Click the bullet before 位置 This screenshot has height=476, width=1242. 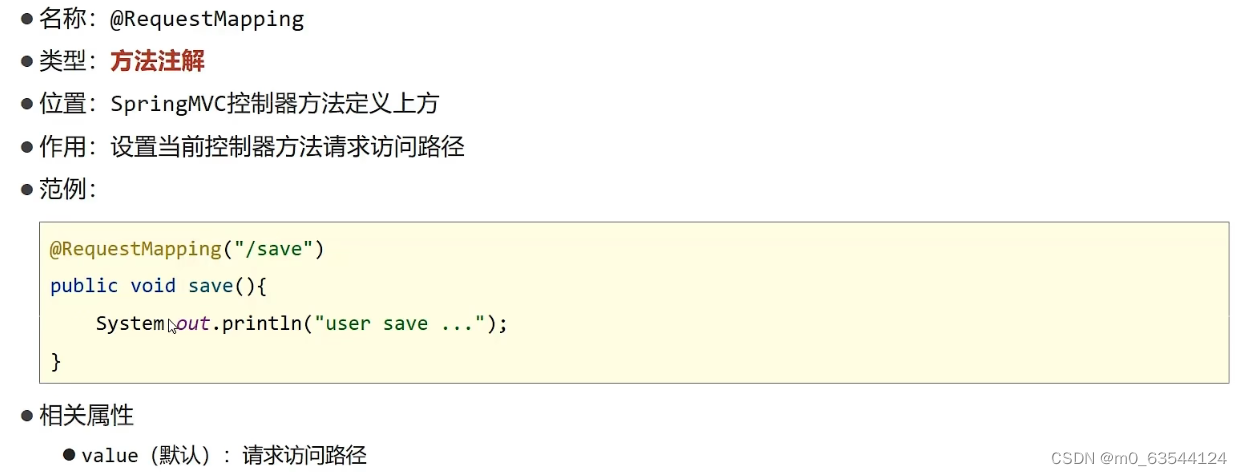pos(28,104)
